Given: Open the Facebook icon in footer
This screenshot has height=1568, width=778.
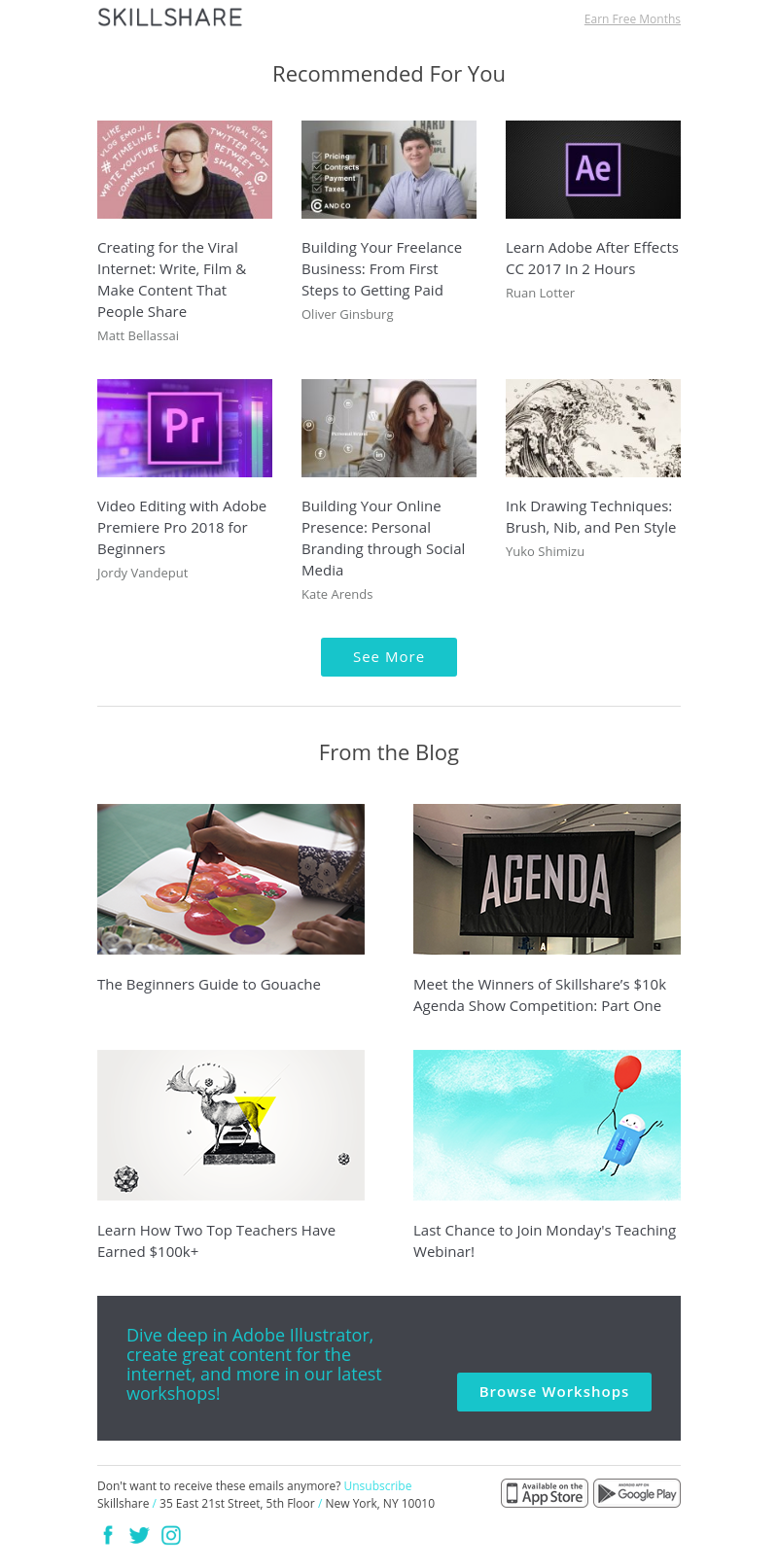Looking at the screenshot, I should pyautogui.click(x=108, y=1535).
